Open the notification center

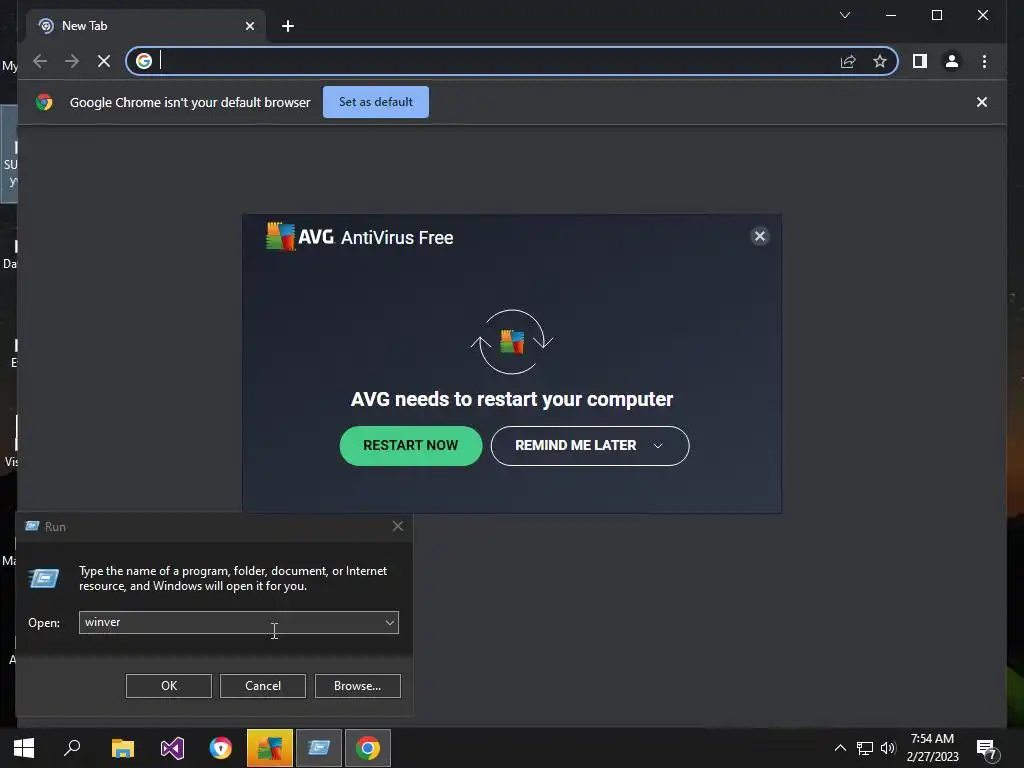[x=987, y=748]
